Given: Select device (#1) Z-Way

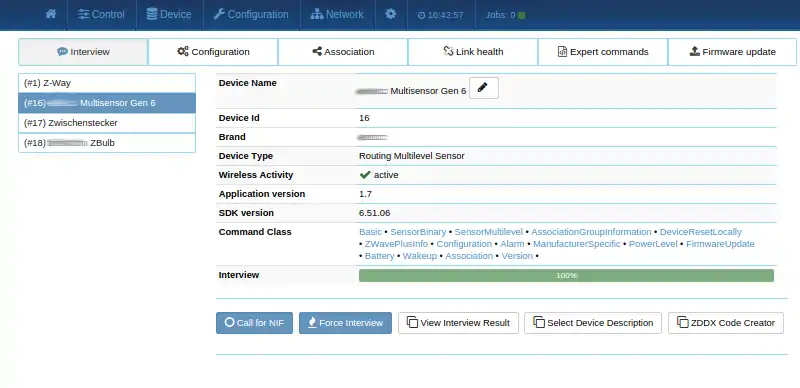Looking at the screenshot, I should 107,83.
